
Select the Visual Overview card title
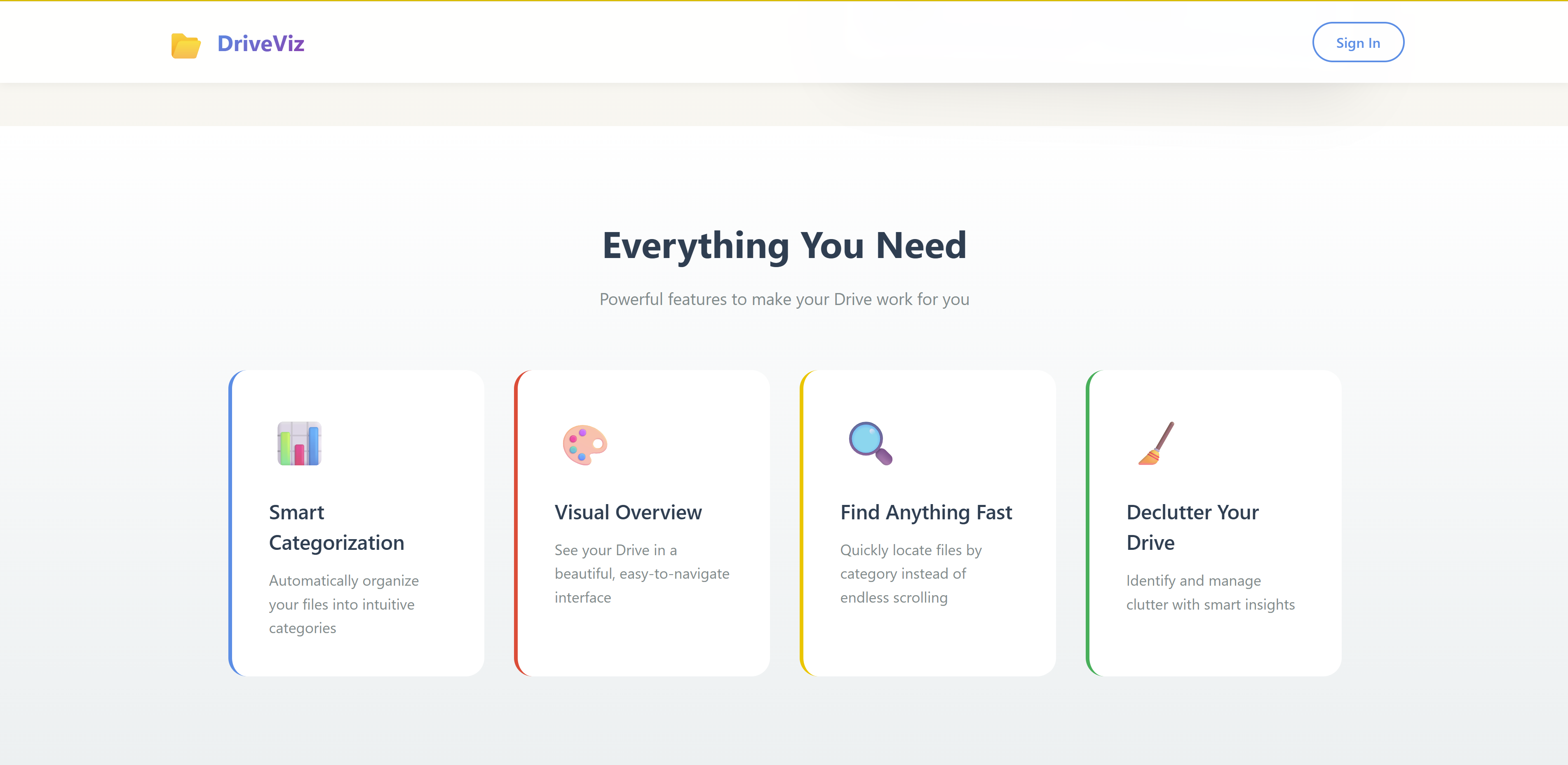(627, 512)
